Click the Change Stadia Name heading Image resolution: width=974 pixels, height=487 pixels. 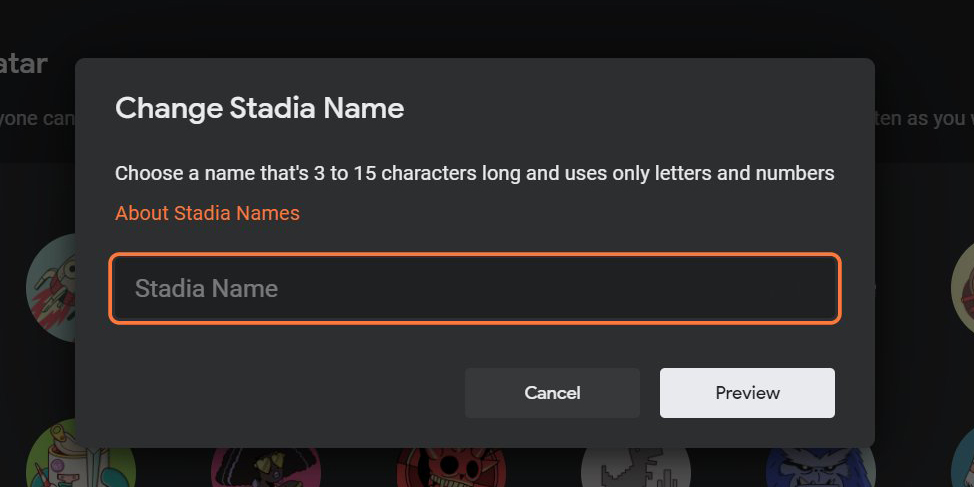point(259,108)
